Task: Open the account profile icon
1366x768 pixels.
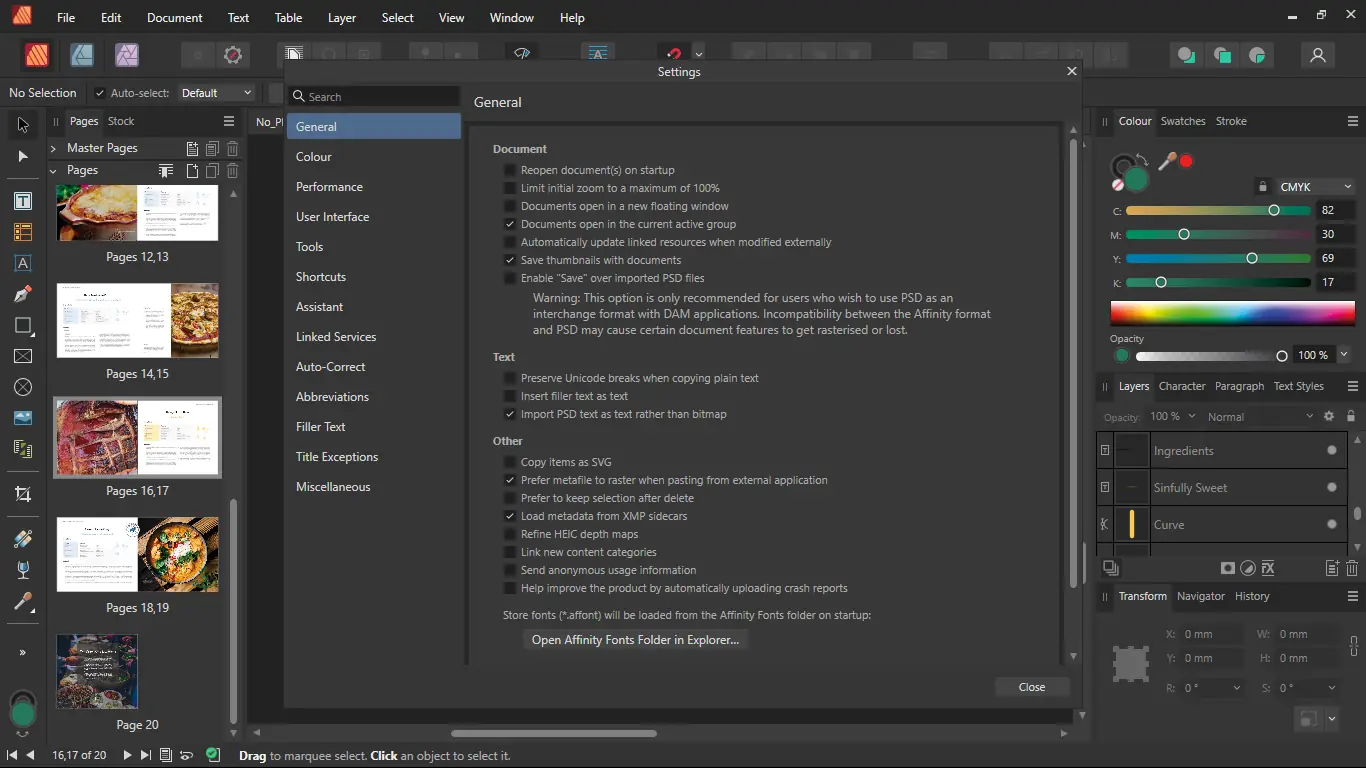Action: tap(1318, 55)
